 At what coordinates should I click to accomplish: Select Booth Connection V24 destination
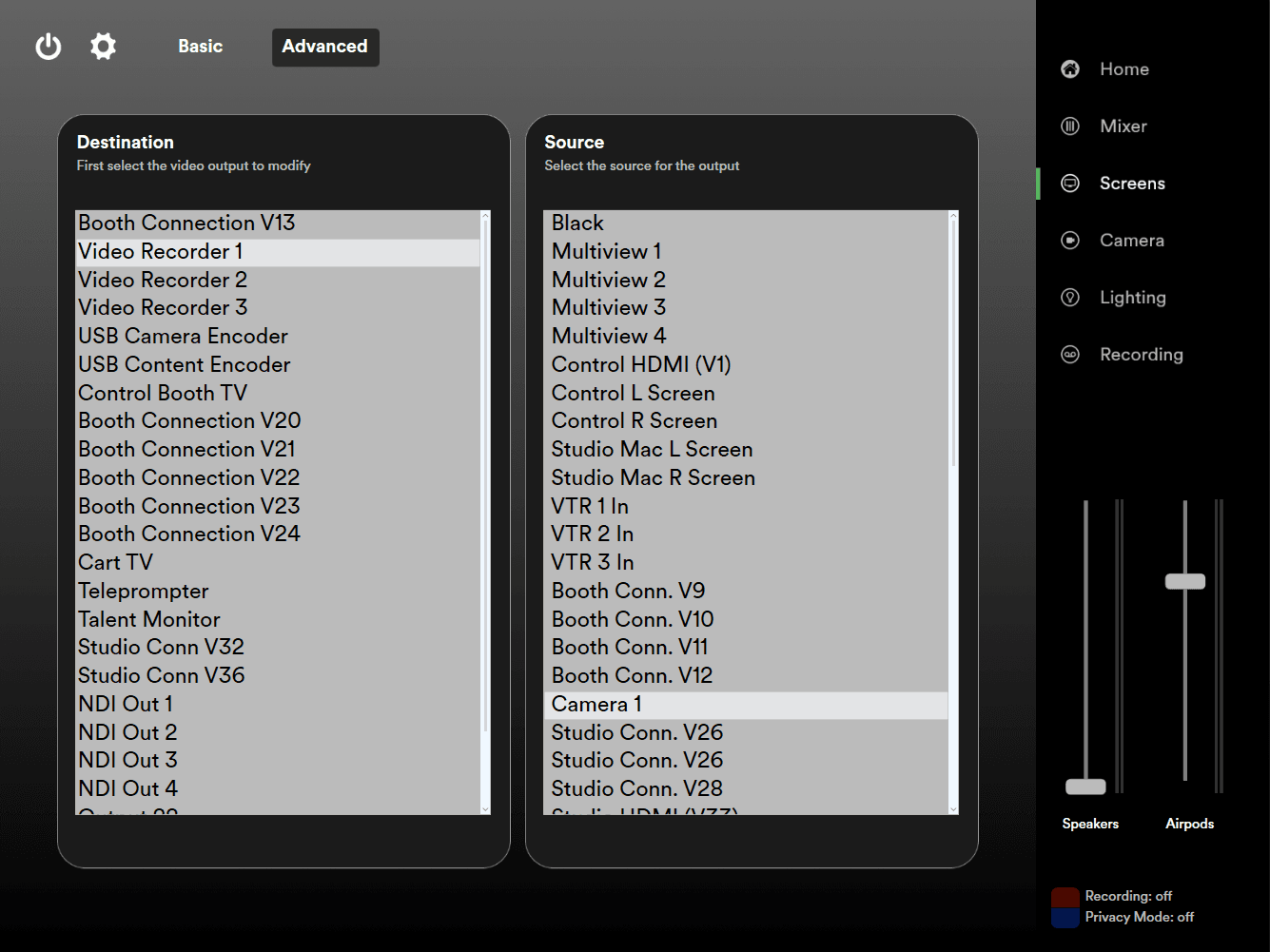(278, 534)
